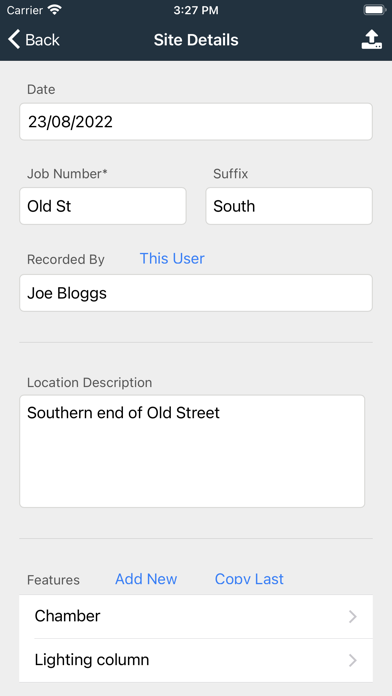Tap the back chevron arrow
This screenshot has width=392, height=696.
pyautogui.click(x=14, y=40)
